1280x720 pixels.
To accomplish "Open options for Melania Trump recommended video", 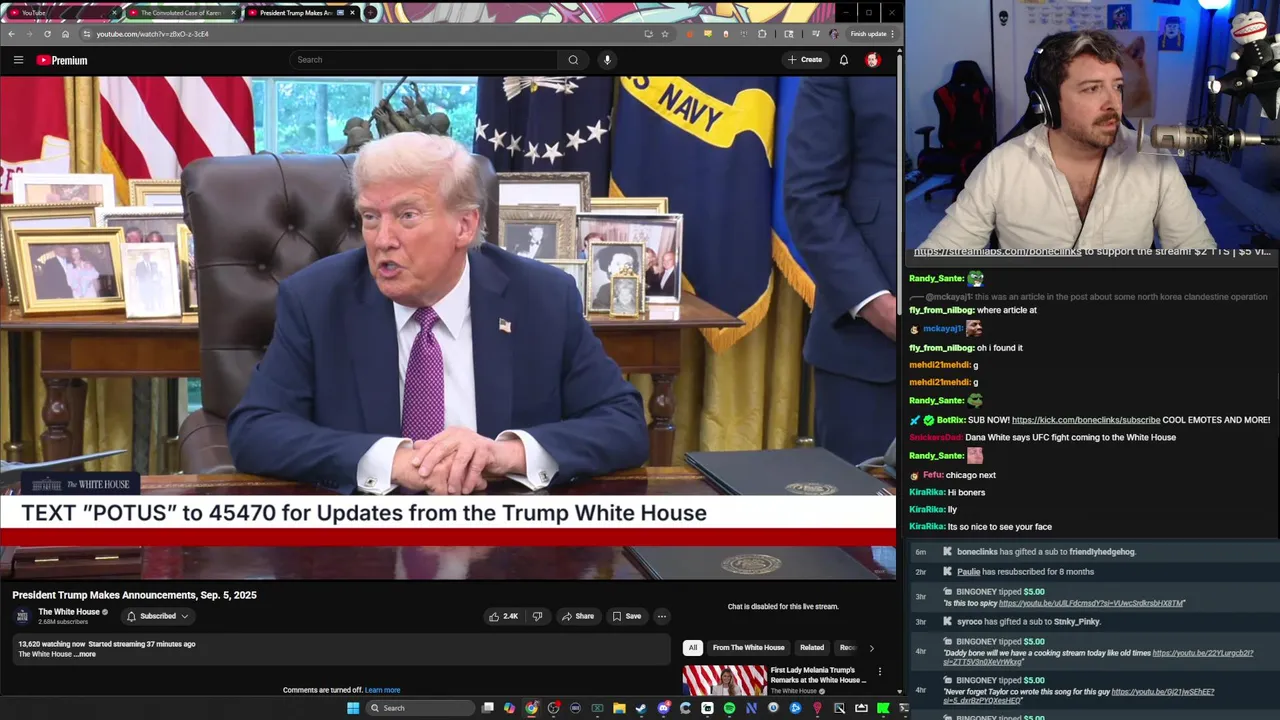I will [879, 672].
